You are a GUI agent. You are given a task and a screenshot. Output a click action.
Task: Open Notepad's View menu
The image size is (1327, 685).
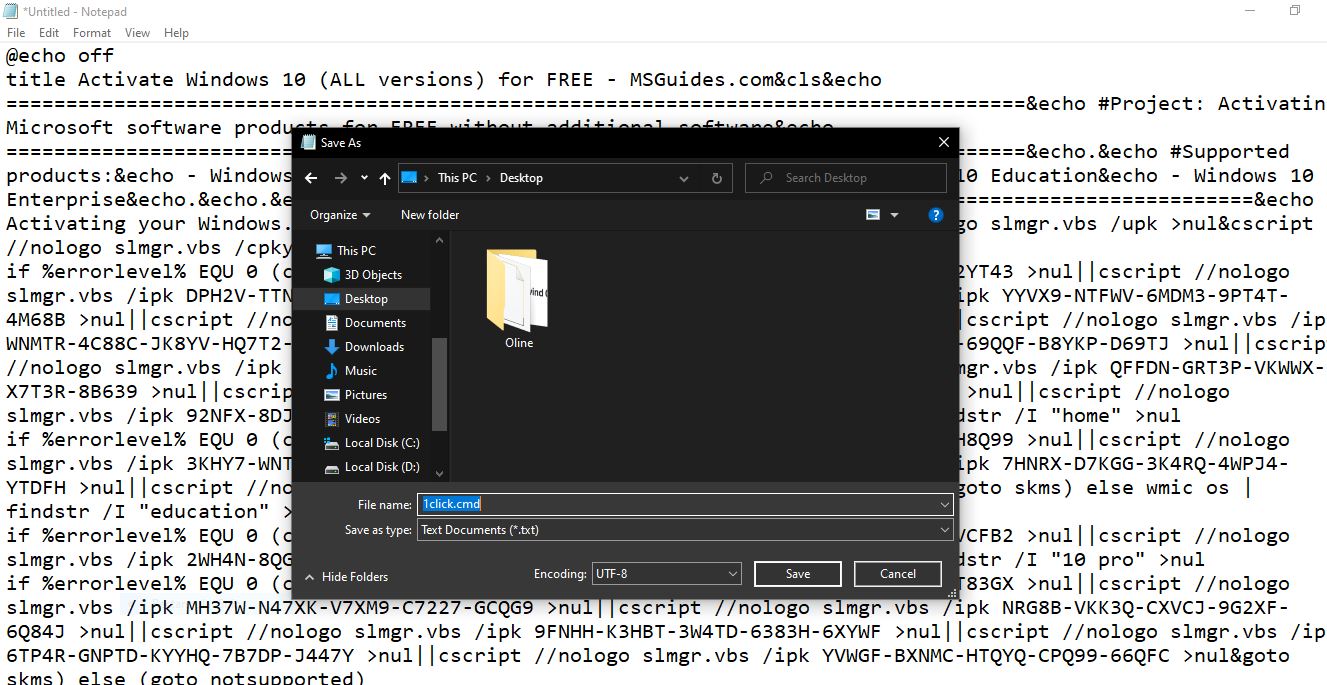click(137, 32)
